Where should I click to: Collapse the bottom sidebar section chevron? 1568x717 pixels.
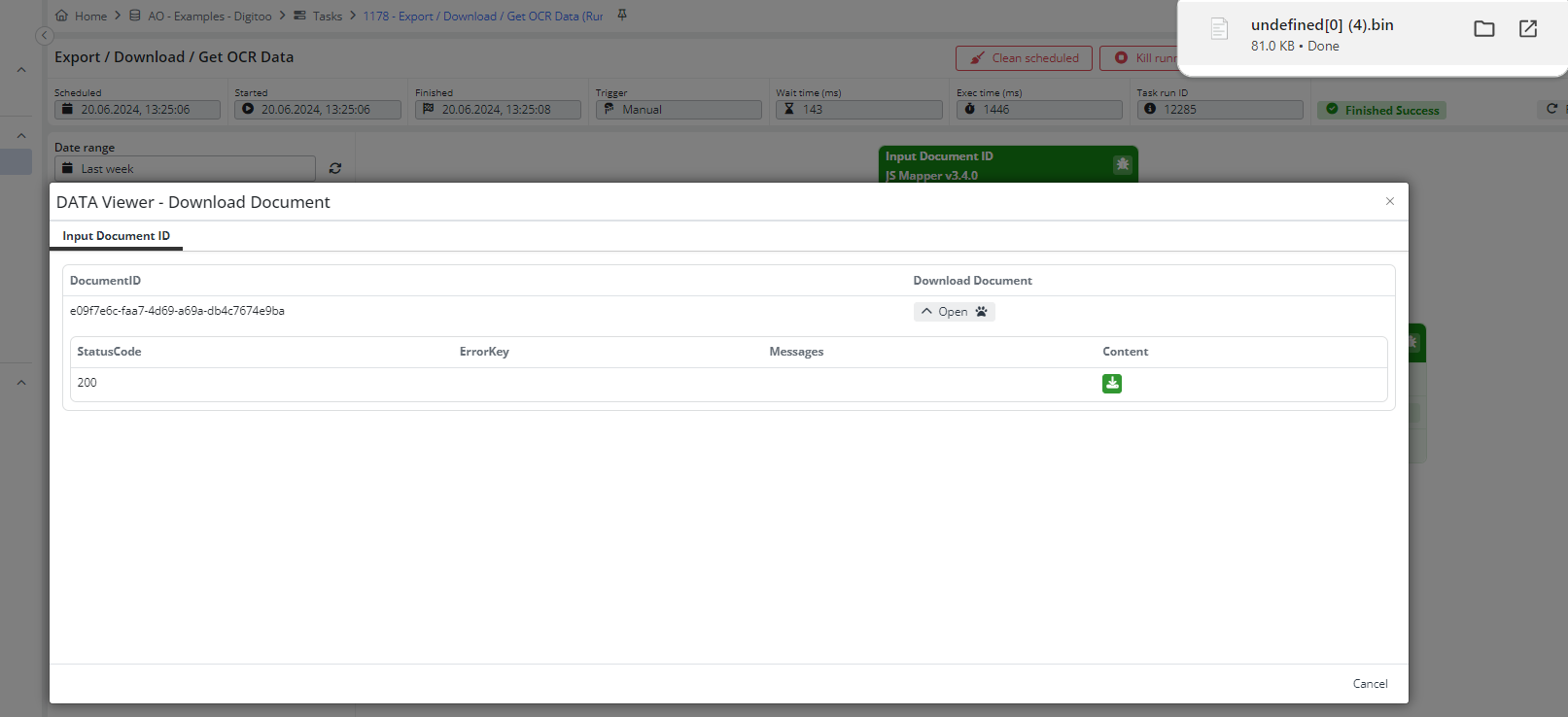click(21, 383)
